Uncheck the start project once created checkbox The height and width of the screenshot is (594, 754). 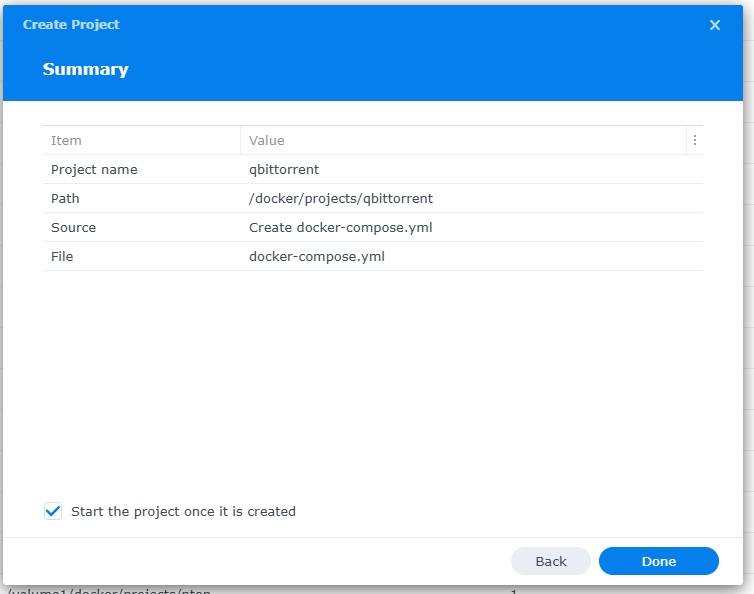point(53,511)
